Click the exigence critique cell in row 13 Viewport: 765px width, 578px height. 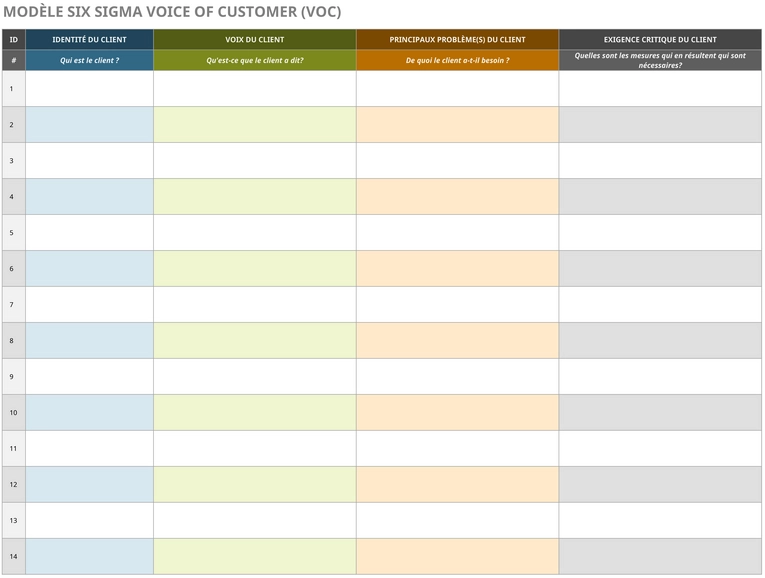click(660, 520)
